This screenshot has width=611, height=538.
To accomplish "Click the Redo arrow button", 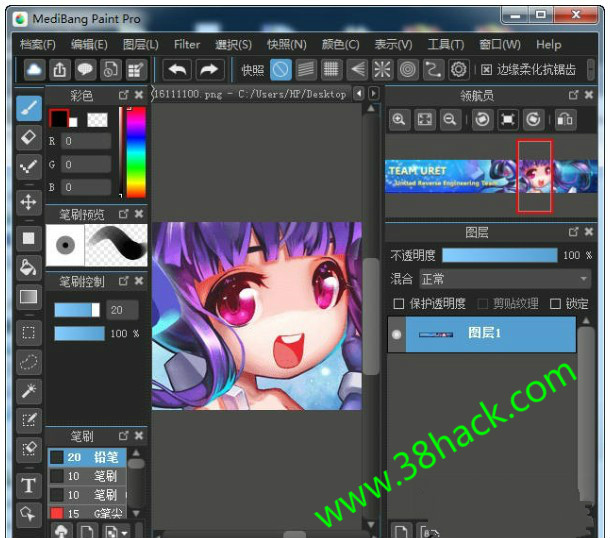I will pos(210,70).
